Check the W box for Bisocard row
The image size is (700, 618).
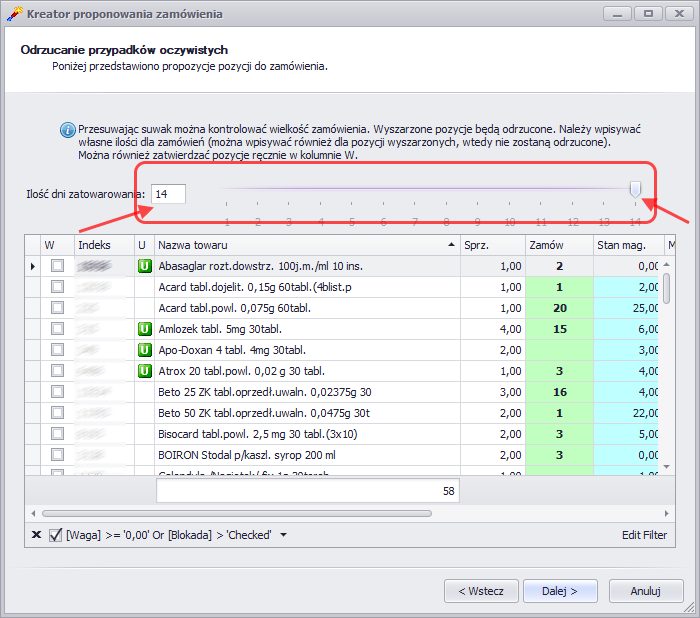(x=57, y=434)
